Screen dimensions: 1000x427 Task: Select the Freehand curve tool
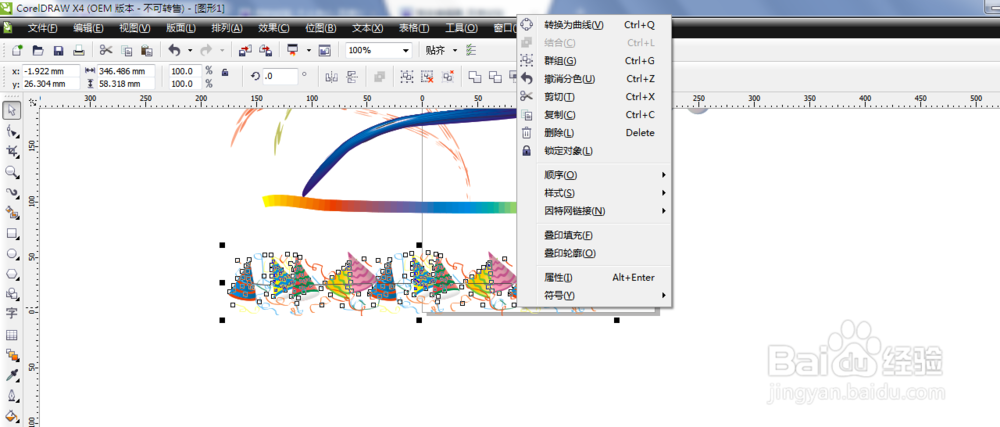tap(11, 192)
